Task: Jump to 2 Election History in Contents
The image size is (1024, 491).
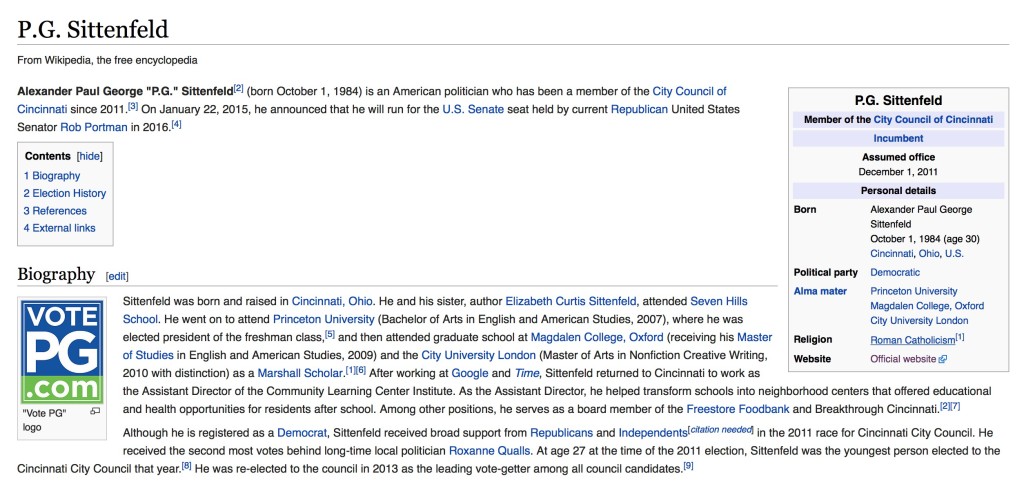Action: (x=65, y=193)
